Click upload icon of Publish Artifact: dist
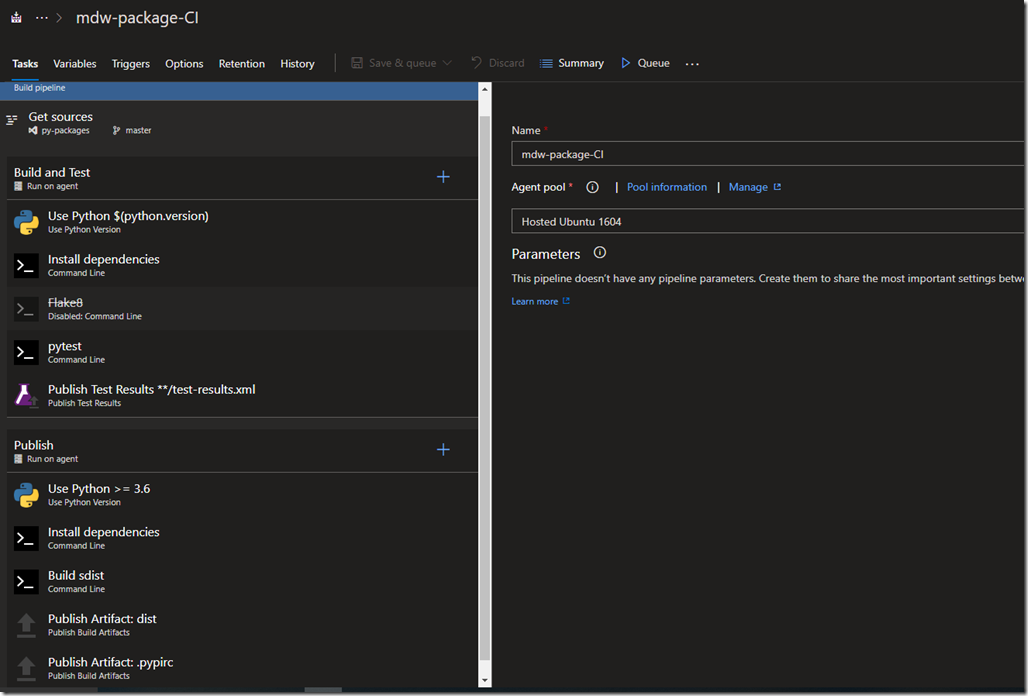 click(26, 625)
